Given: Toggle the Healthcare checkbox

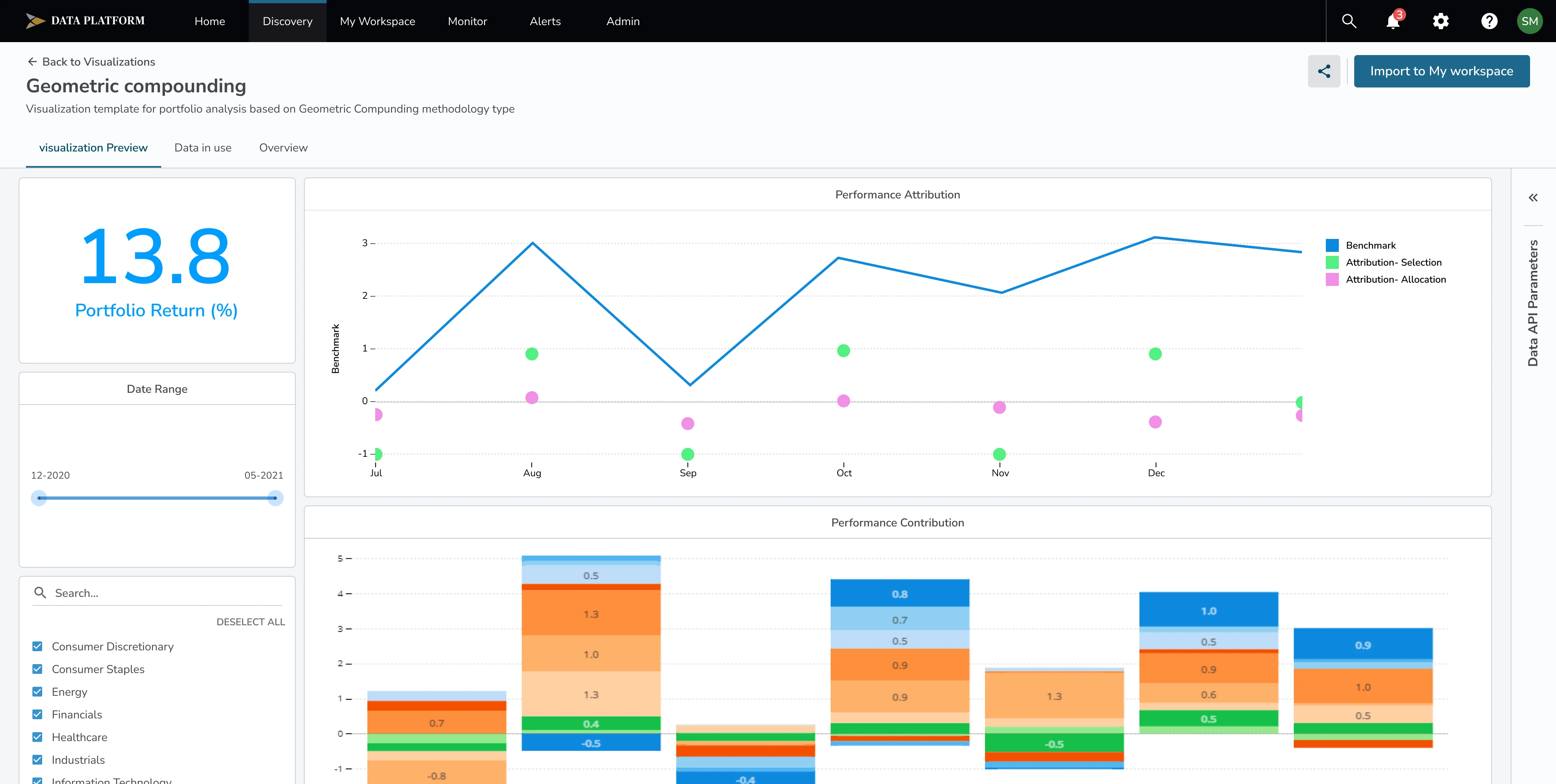Looking at the screenshot, I should pos(37,737).
